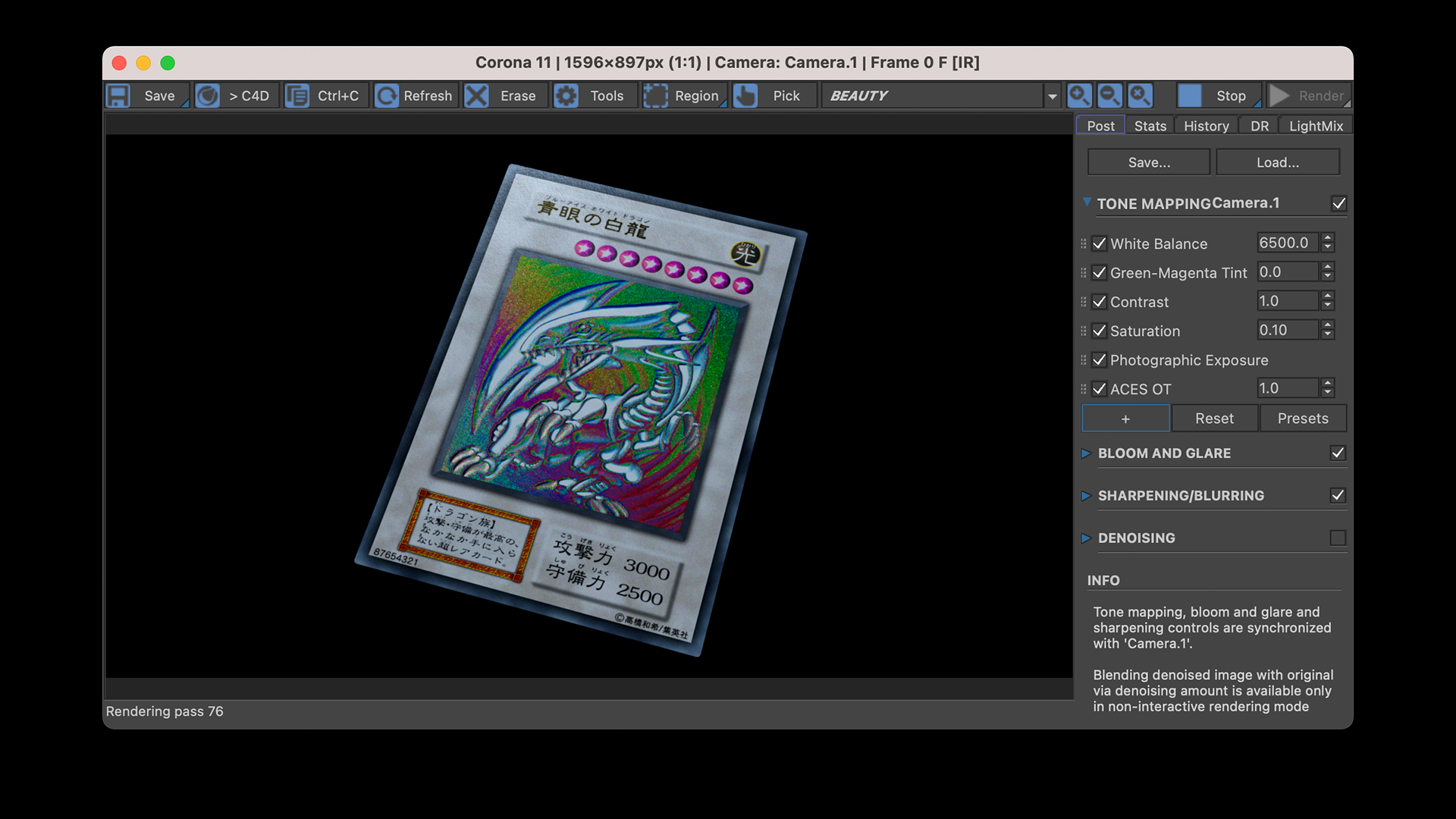This screenshot has height=819, width=1456.
Task: Expand the Sharpening/Blurring section
Action: pos(1087,496)
